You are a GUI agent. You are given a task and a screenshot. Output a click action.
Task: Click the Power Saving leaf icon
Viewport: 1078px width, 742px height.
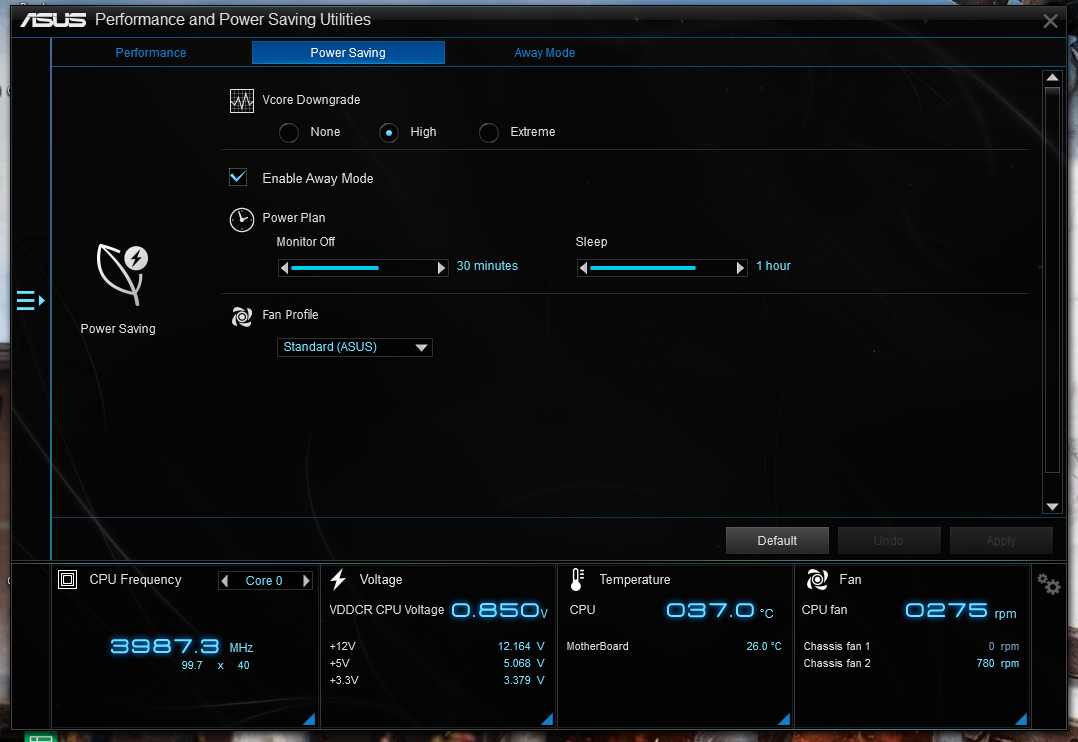click(x=122, y=274)
